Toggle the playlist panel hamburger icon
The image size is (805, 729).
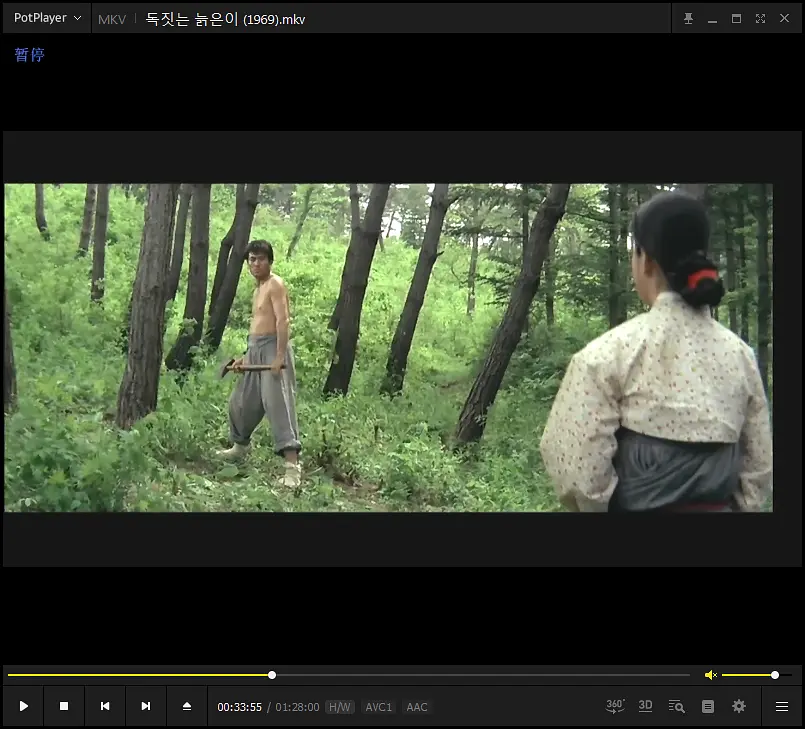782,706
